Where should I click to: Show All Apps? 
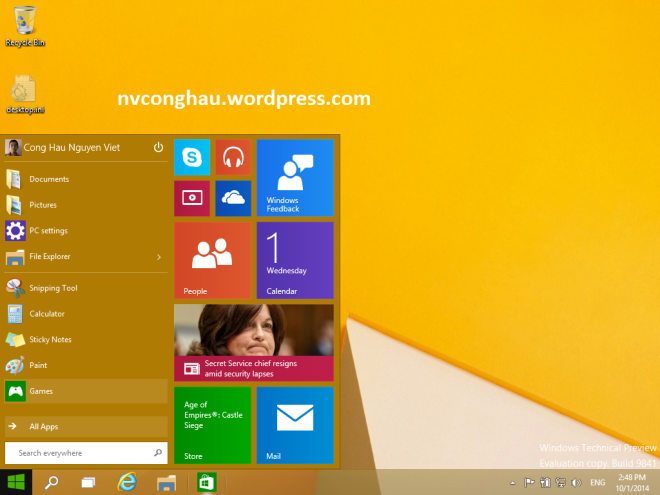click(x=86, y=426)
